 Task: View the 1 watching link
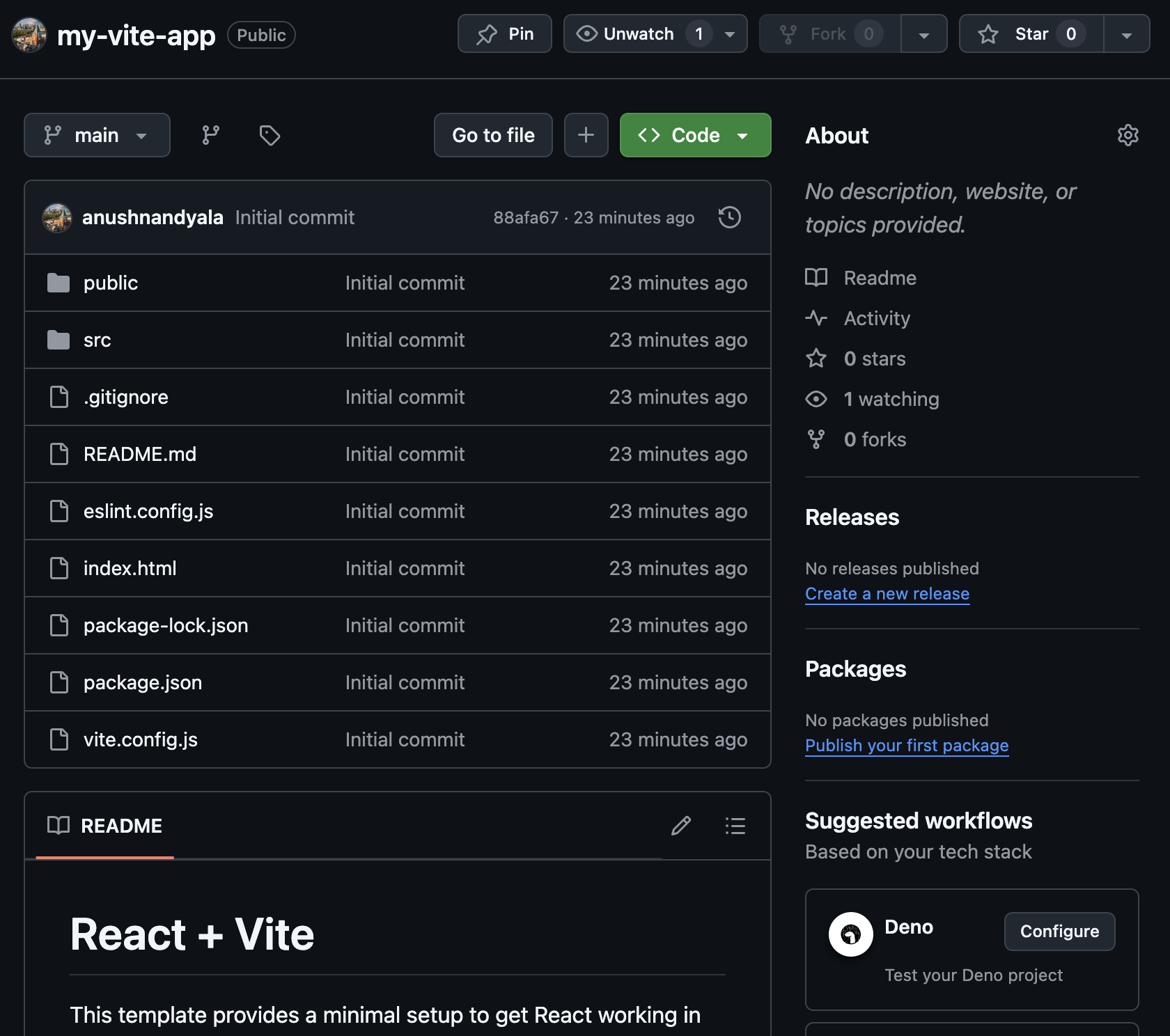point(891,399)
